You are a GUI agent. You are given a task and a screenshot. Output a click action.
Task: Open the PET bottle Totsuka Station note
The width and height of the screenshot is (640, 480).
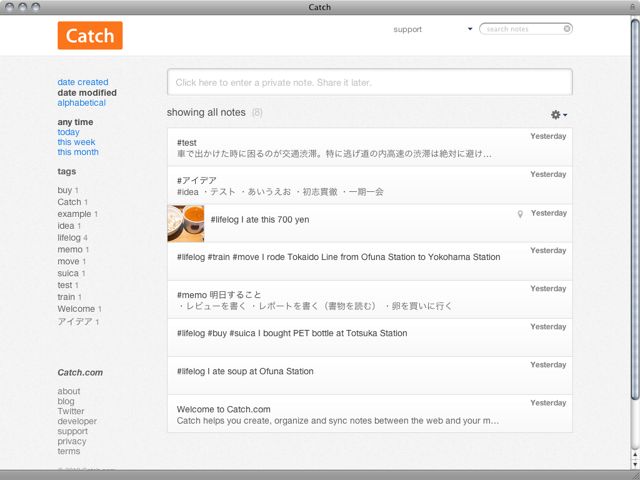370,338
